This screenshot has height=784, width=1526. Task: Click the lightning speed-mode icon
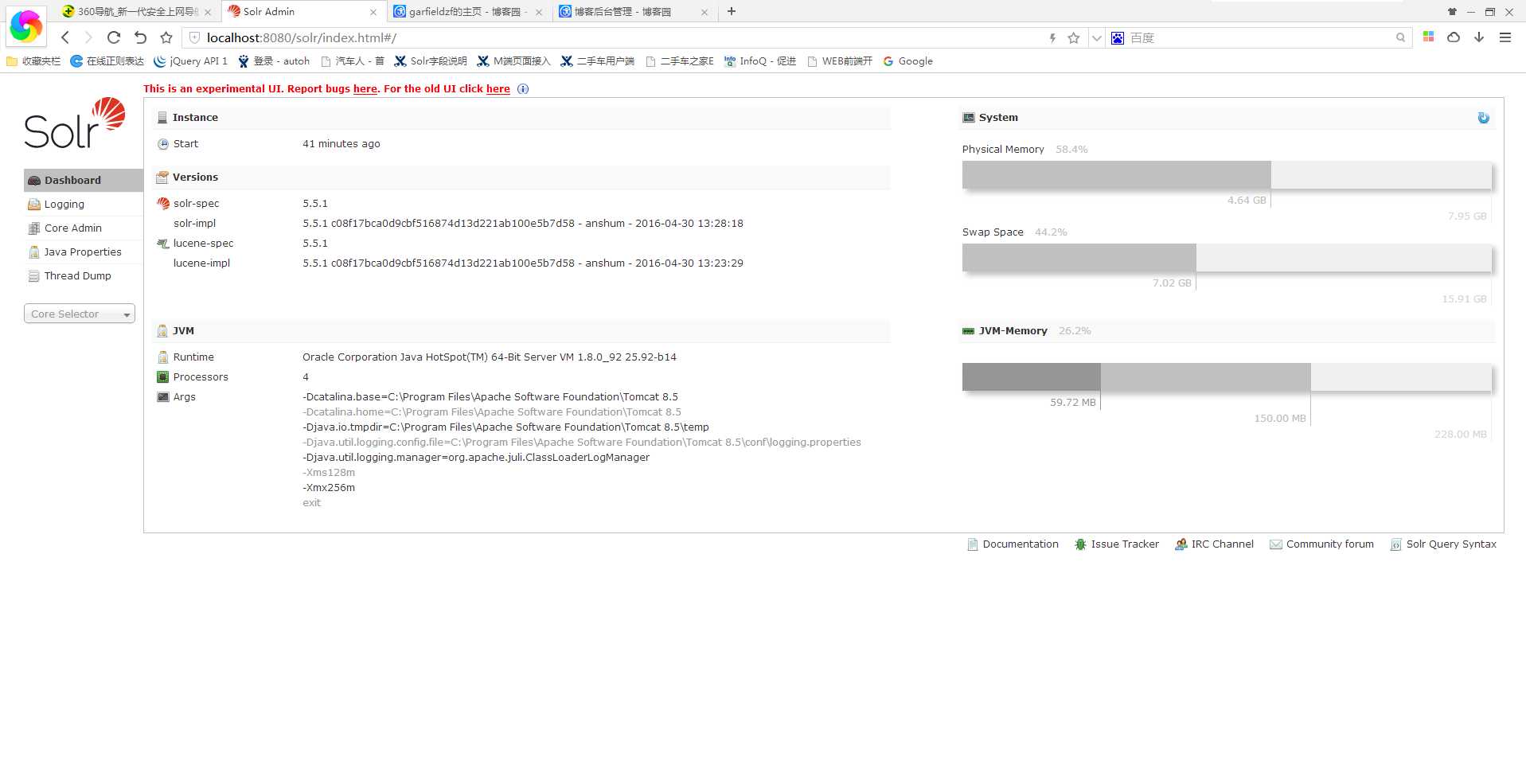click(x=1052, y=37)
